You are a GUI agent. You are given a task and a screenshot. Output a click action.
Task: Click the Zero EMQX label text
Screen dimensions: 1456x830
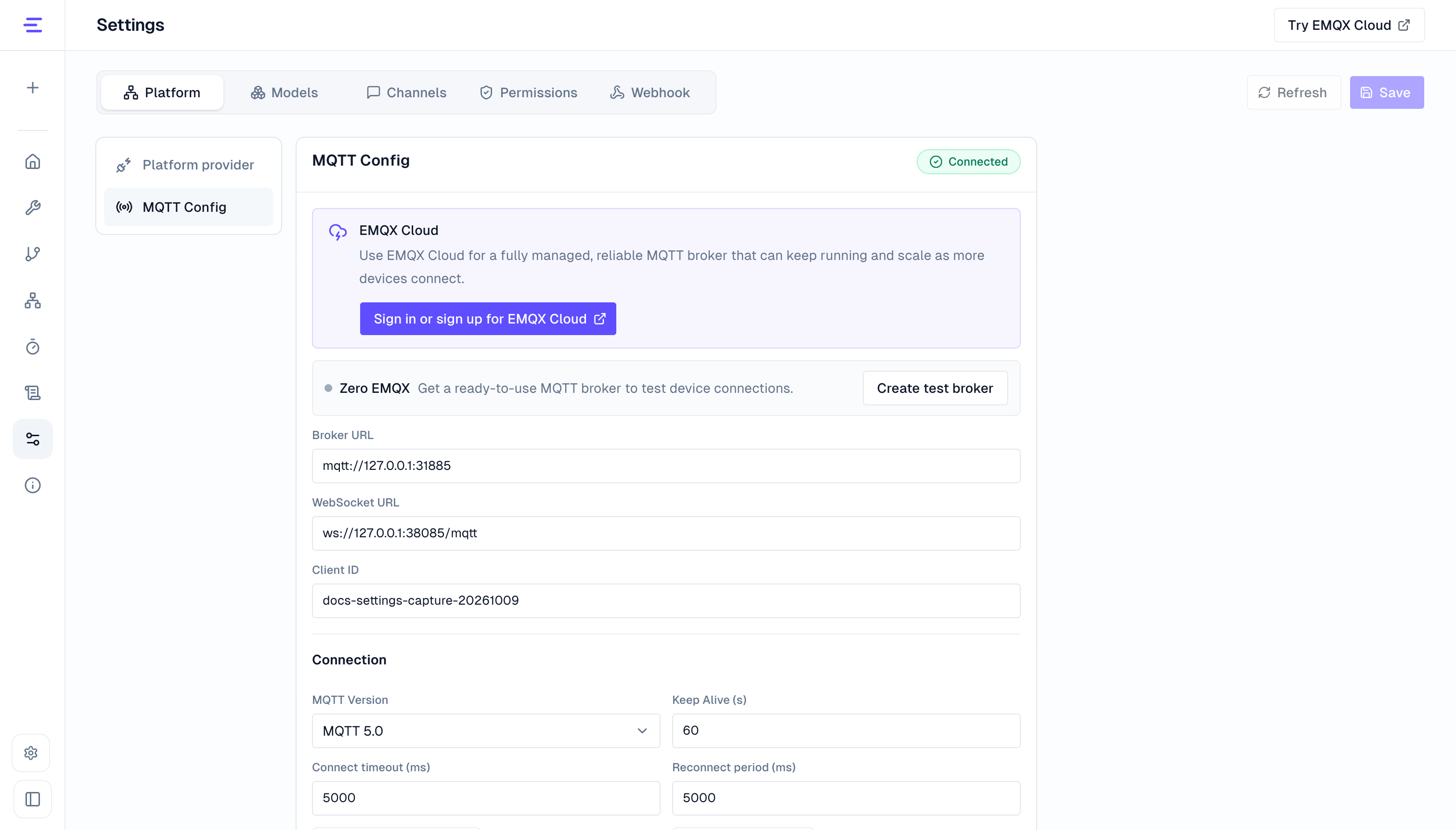click(375, 388)
